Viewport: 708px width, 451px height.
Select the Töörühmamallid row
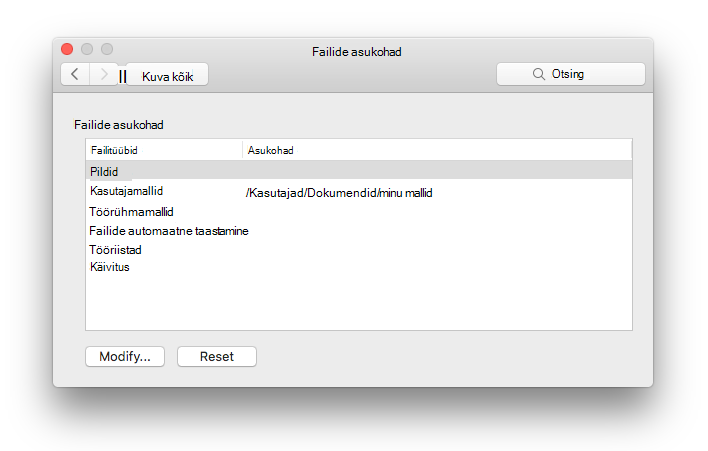[359, 212]
